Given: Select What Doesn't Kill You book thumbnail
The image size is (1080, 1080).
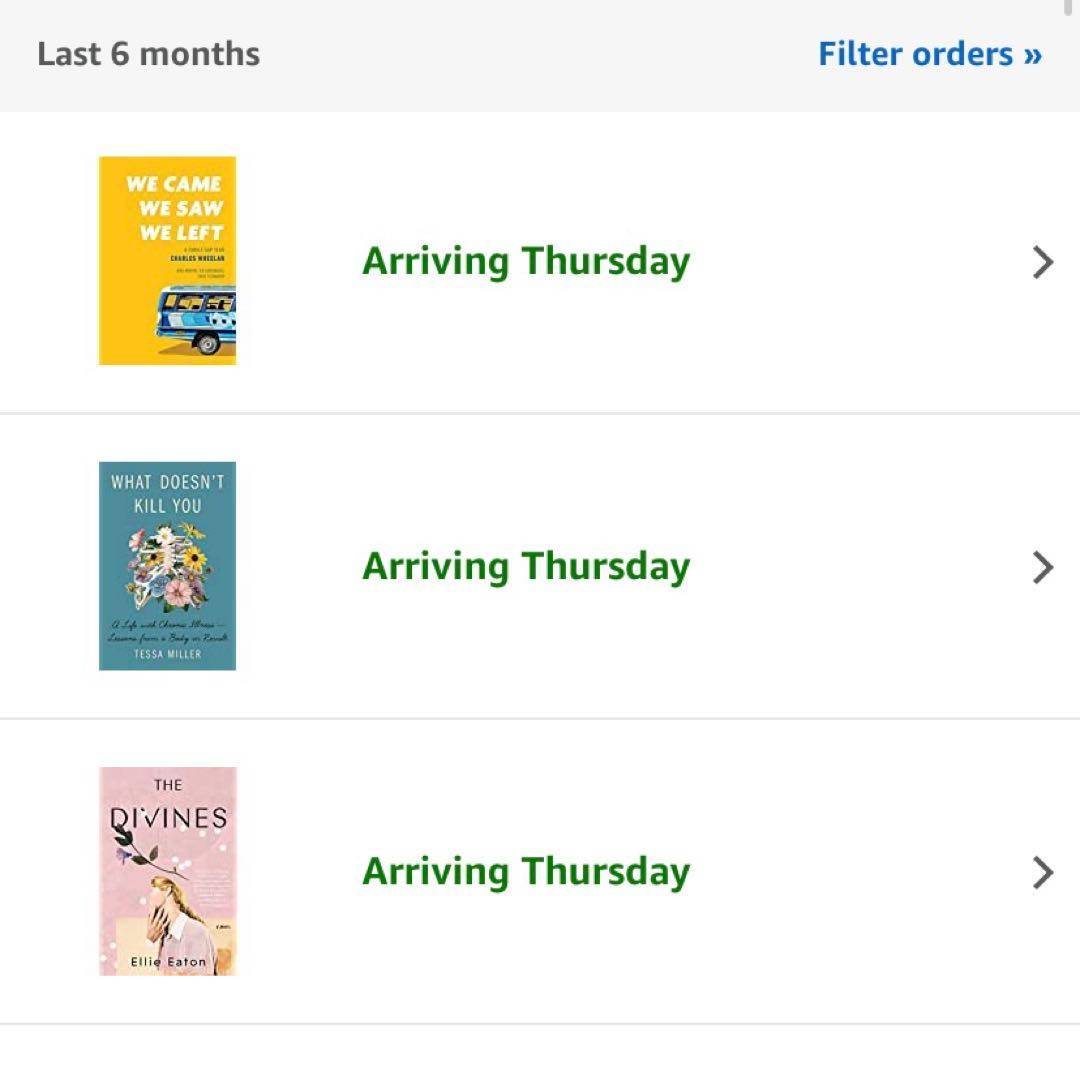Looking at the screenshot, I should coord(167,566).
